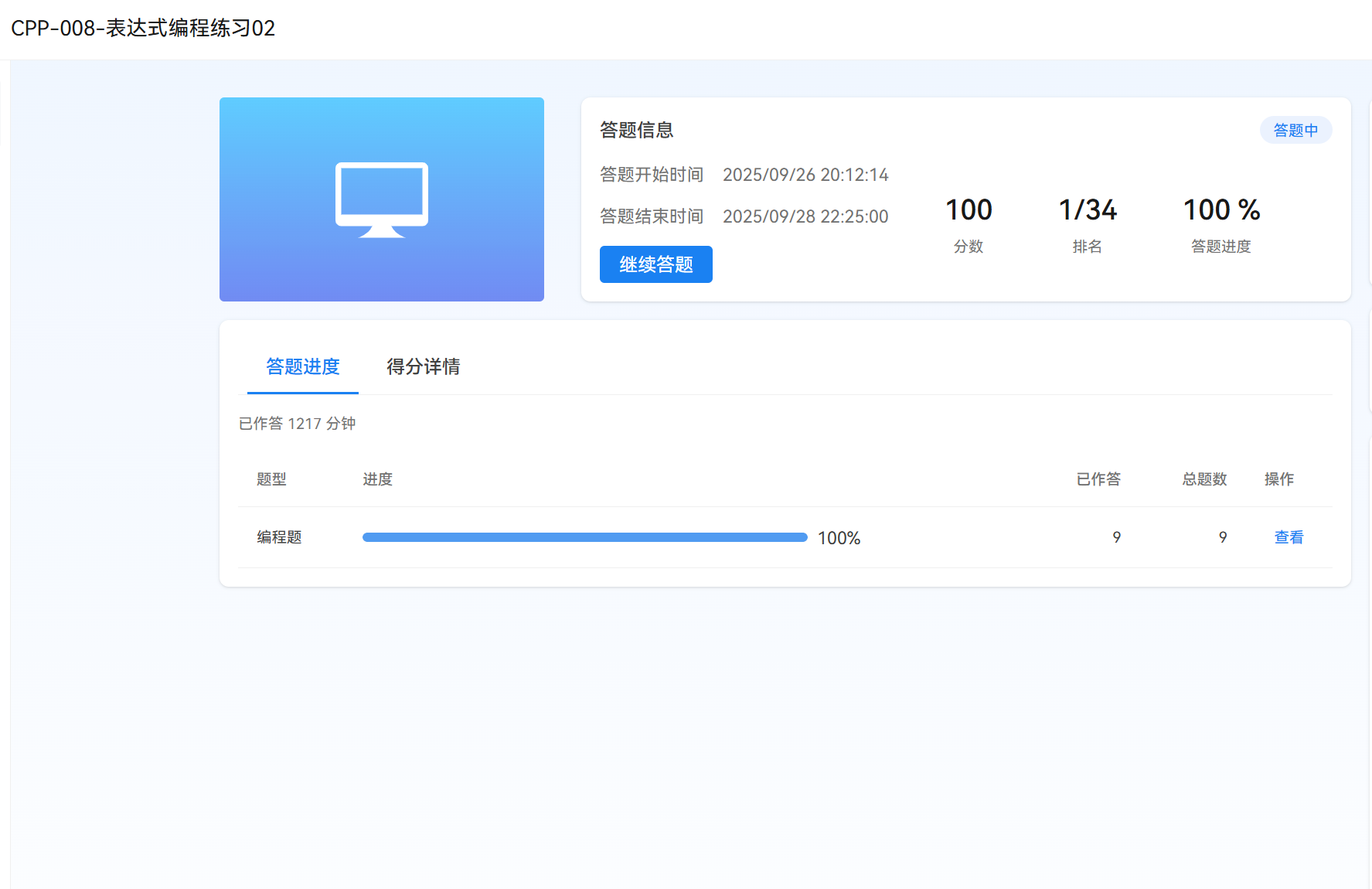The height and width of the screenshot is (889, 1372).
Task: Click the end time 2025/09/28 22:25:00
Action: (x=805, y=216)
